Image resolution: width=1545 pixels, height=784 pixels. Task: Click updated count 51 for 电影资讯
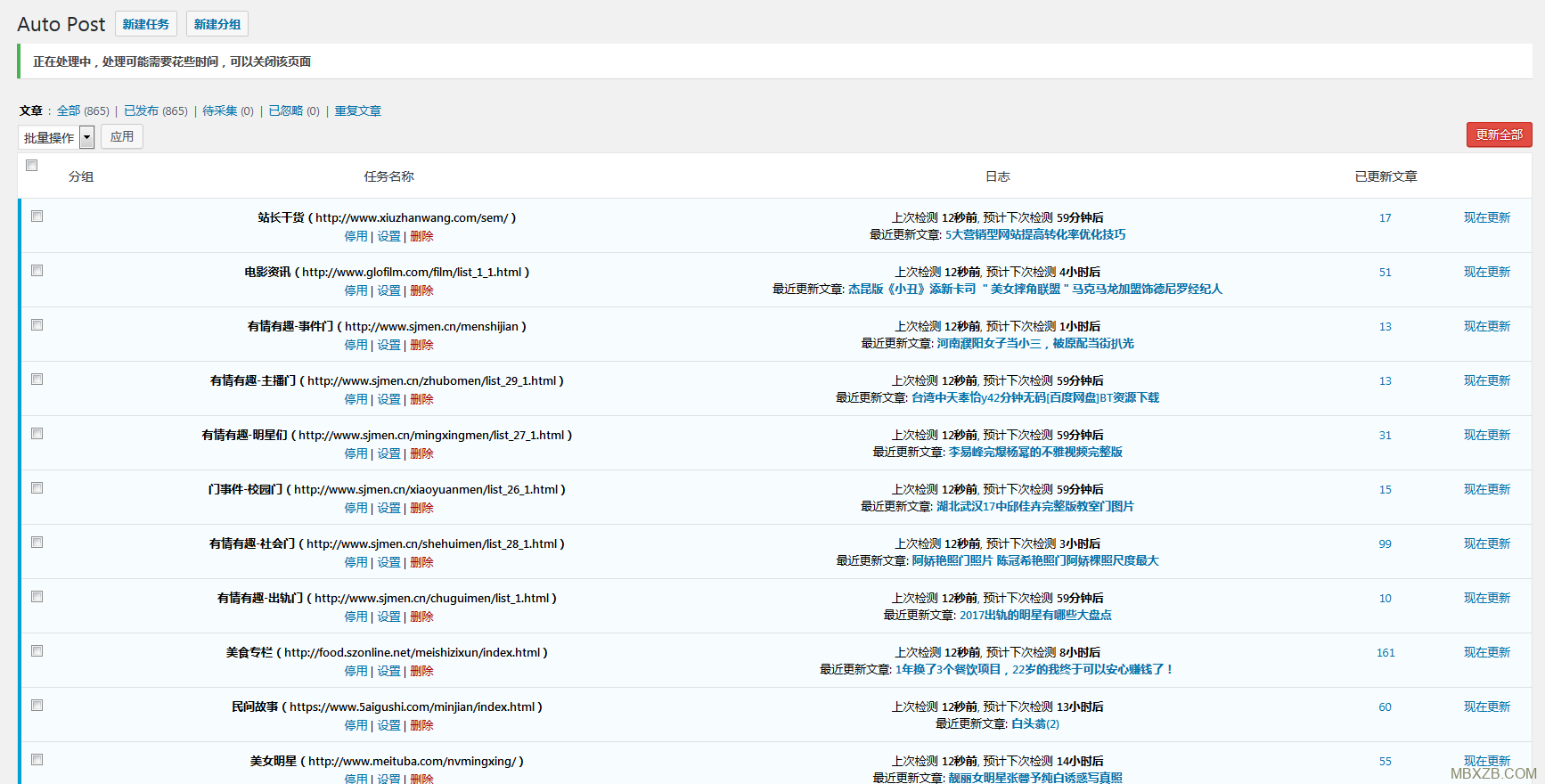(1386, 273)
